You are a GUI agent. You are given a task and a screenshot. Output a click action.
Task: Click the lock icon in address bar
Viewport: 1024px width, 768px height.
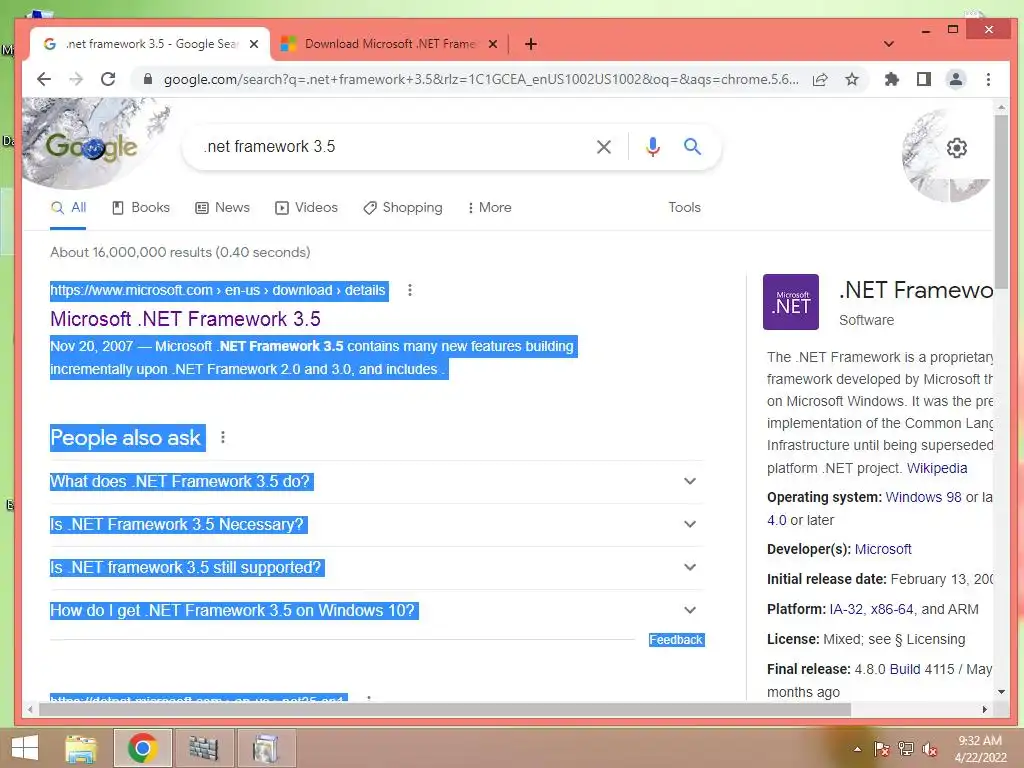click(x=148, y=79)
